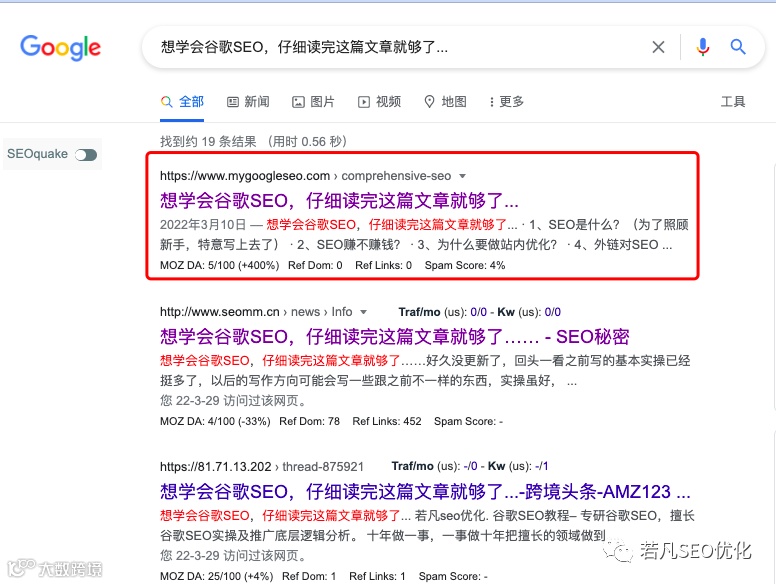Open 工具 search tools
The image size is (776, 584).
coord(733,102)
